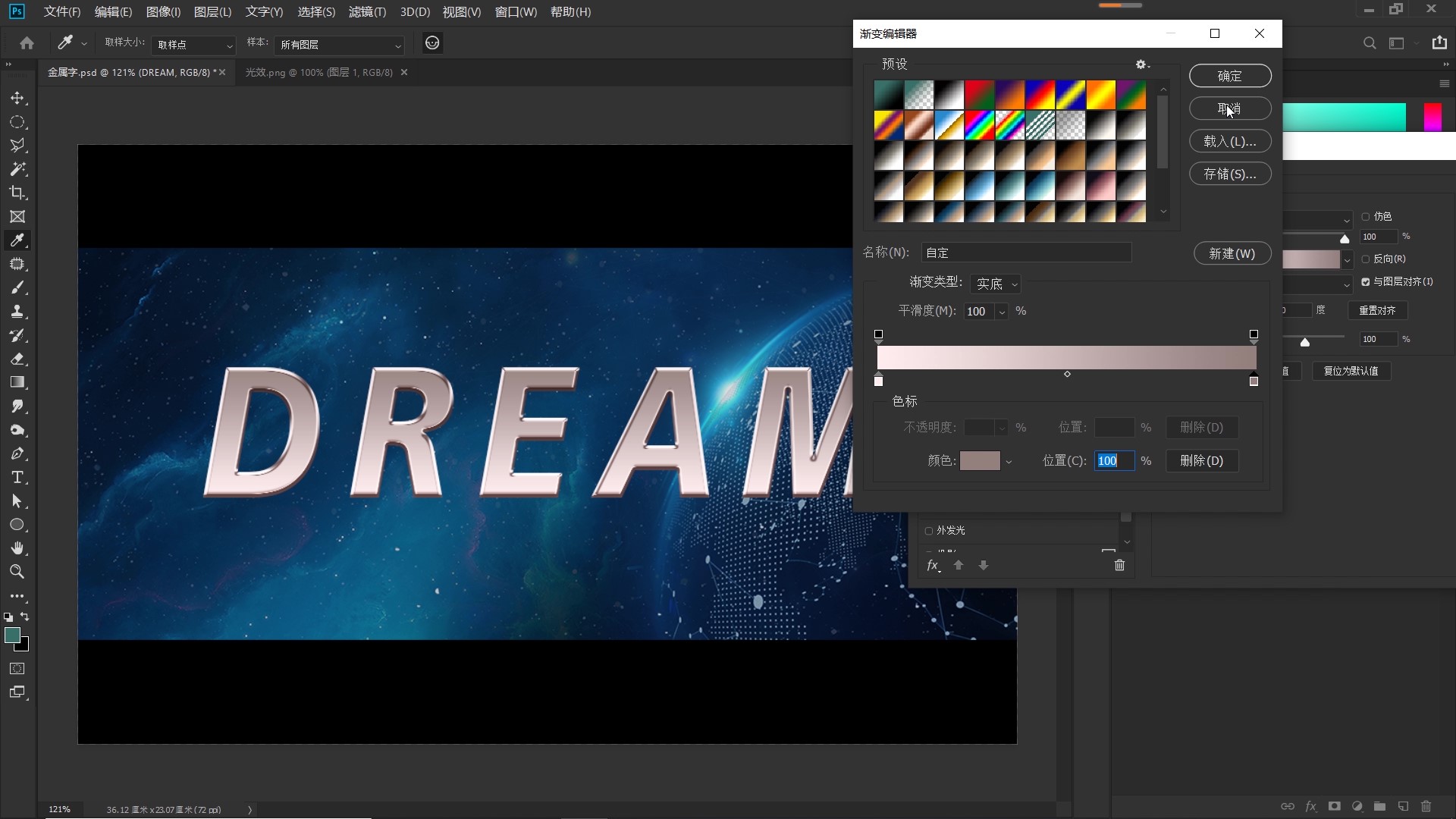The height and width of the screenshot is (819, 1456).
Task: Select the Zoom tool
Action: (17, 572)
